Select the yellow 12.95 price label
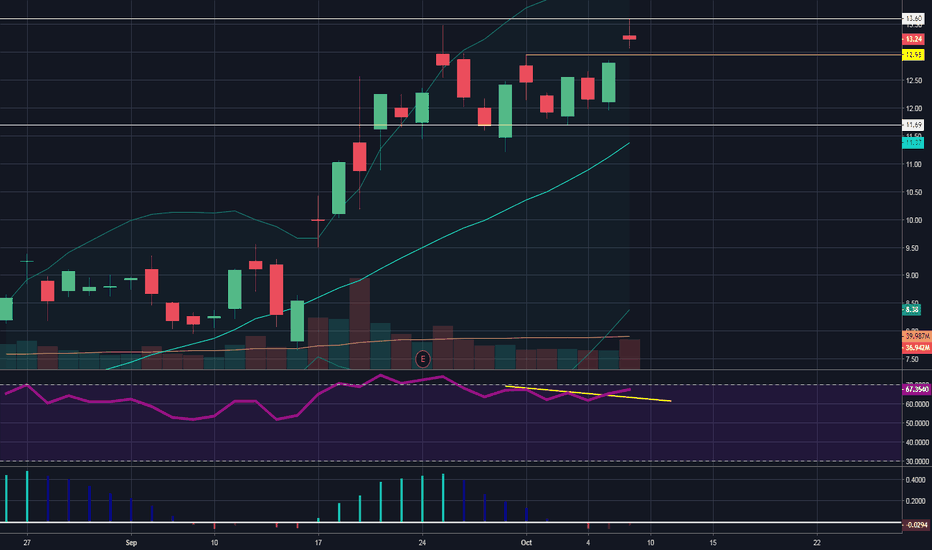 [913, 55]
